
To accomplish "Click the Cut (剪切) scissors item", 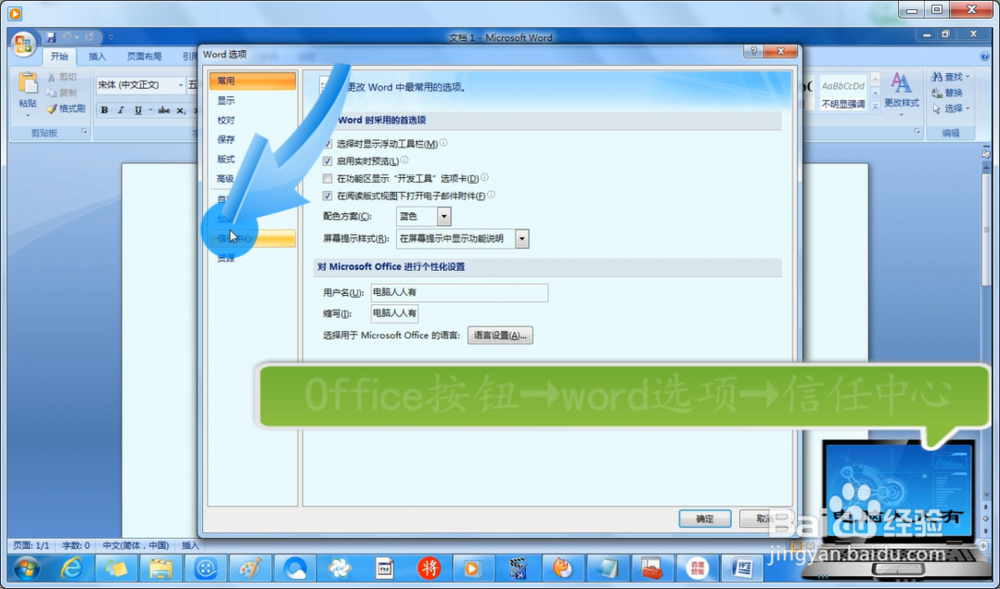I will 62,76.
